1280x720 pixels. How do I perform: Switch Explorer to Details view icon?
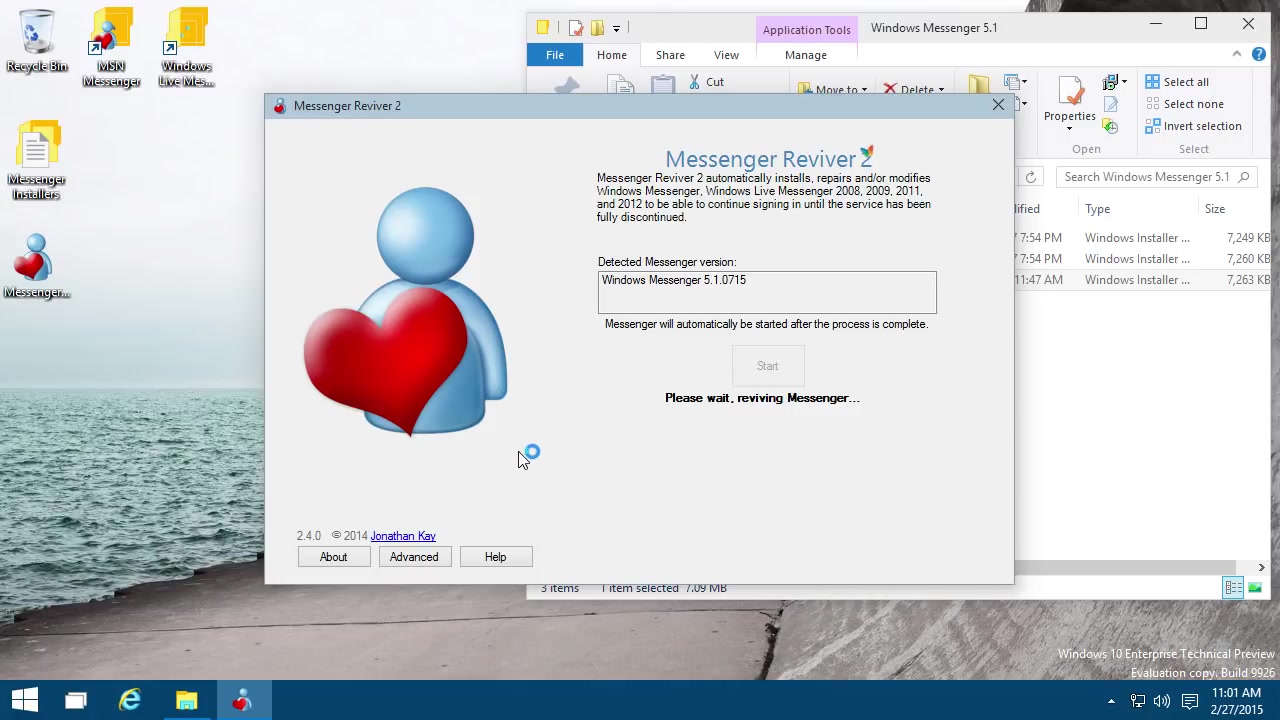coord(1234,588)
